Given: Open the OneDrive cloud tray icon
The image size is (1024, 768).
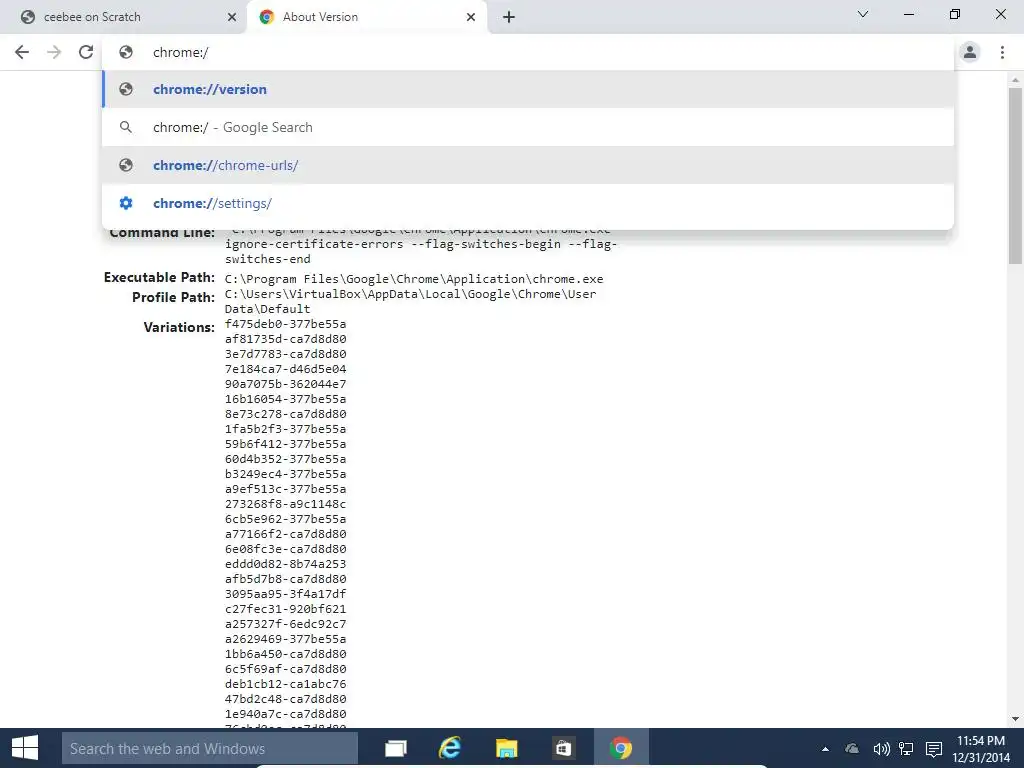Looking at the screenshot, I should point(852,749).
